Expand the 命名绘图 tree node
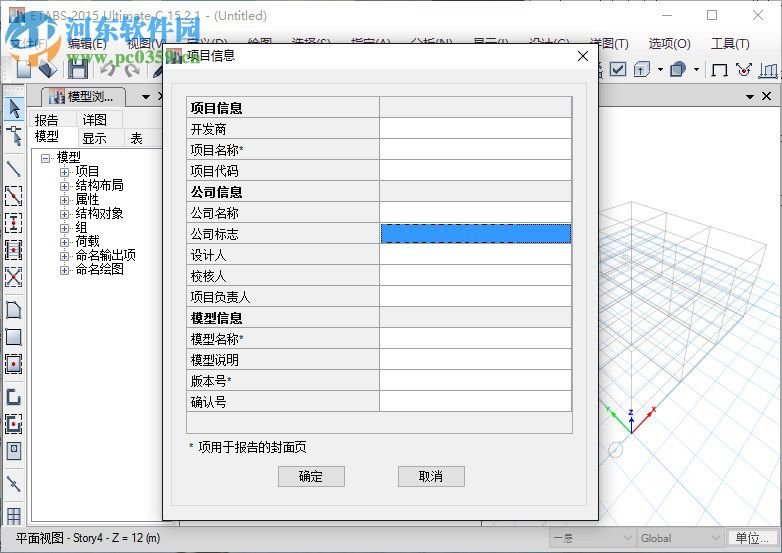Image resolution: width=782 pixels, height=553 pixels. click(64, 270)
